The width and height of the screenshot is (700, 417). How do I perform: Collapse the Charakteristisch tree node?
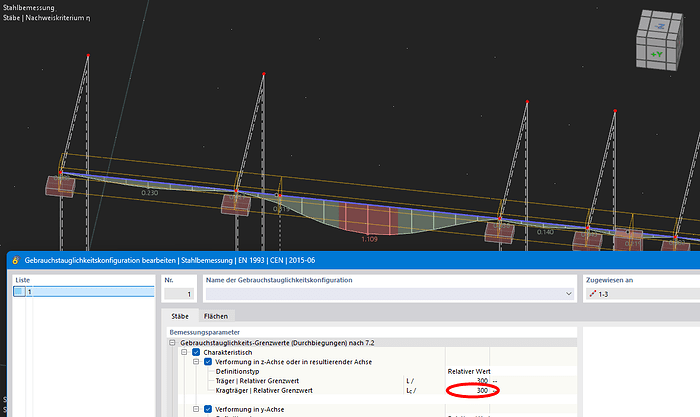pos(184,352)
